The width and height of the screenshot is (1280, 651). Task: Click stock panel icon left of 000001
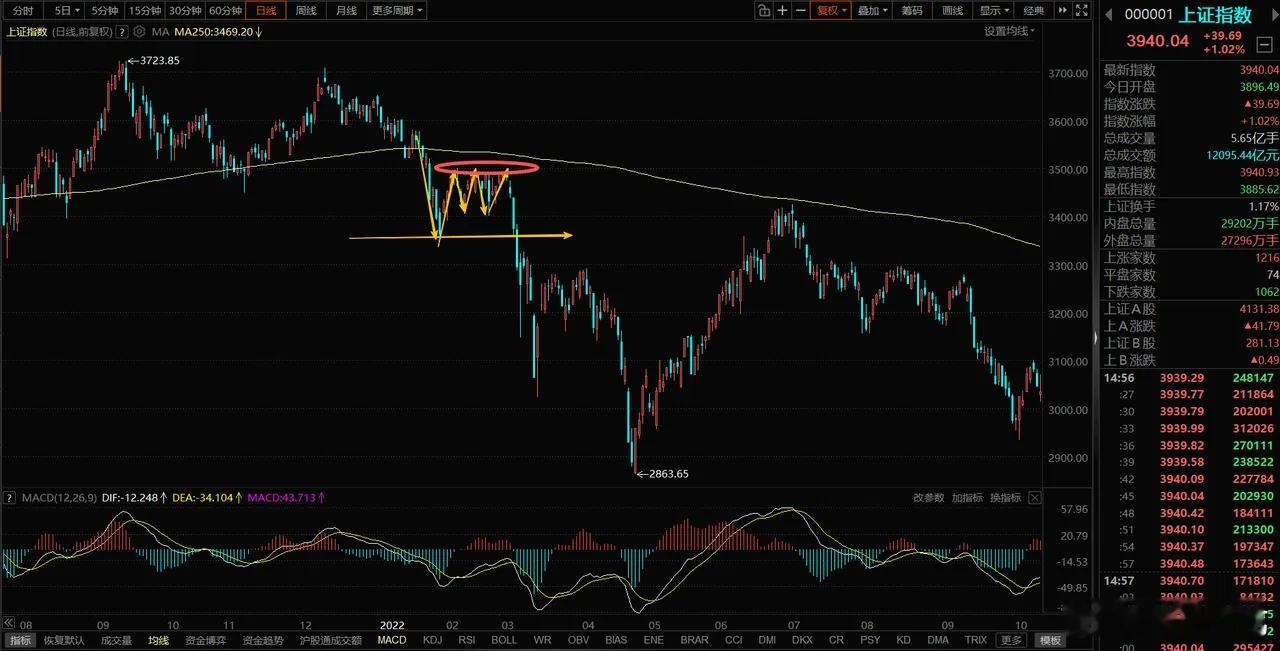coord(1109,14)
